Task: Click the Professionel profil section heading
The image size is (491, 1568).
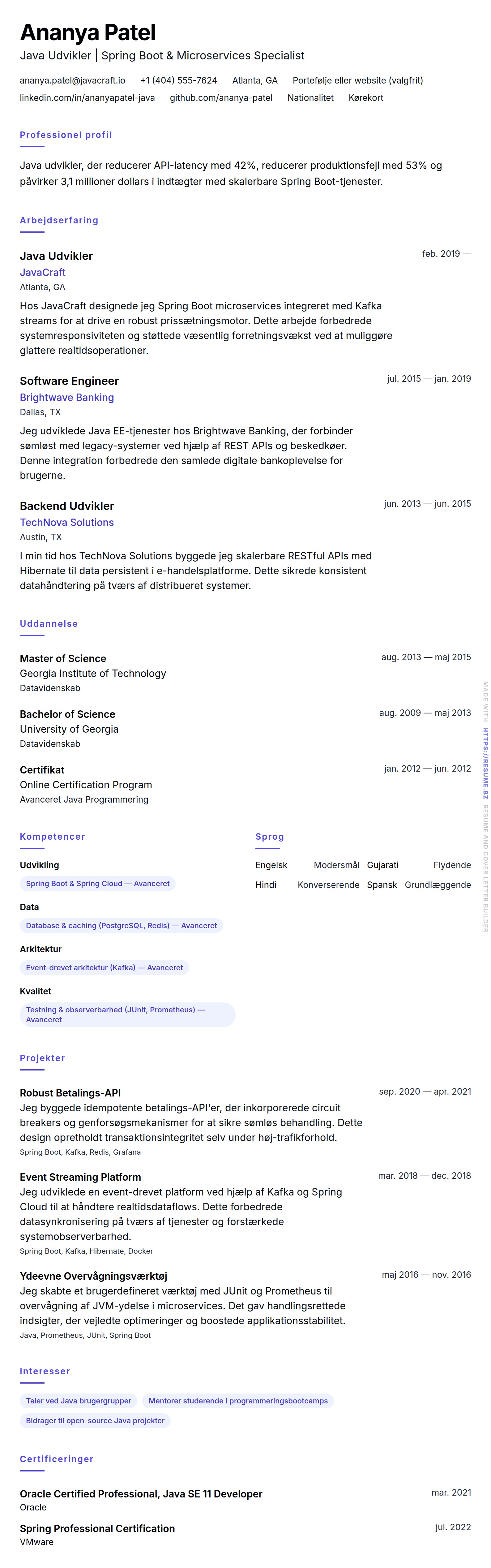Action: tap(66, 135)
